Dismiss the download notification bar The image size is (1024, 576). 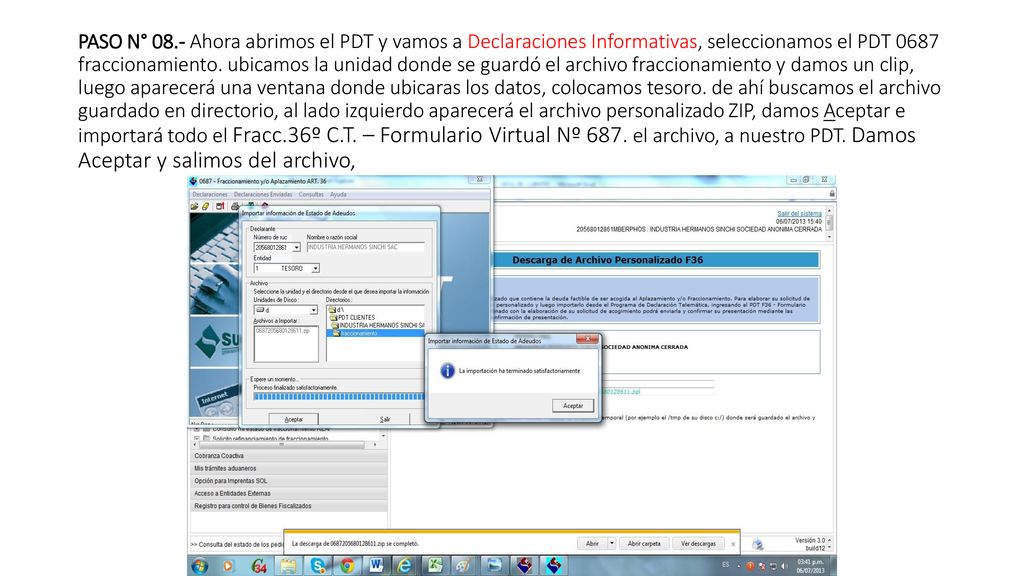(x=733, y=544)
